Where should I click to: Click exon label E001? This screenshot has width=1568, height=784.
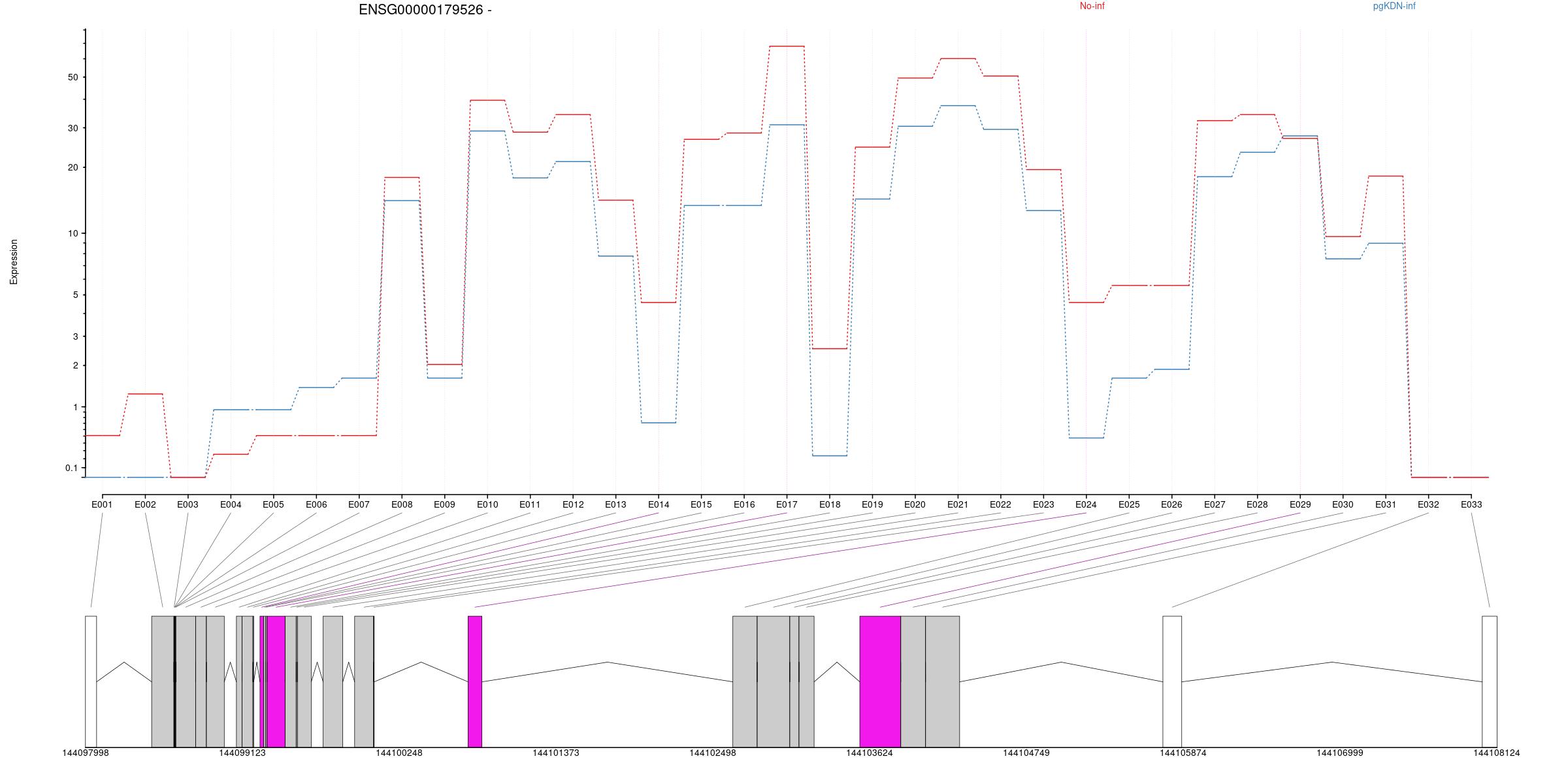point(102,504)
